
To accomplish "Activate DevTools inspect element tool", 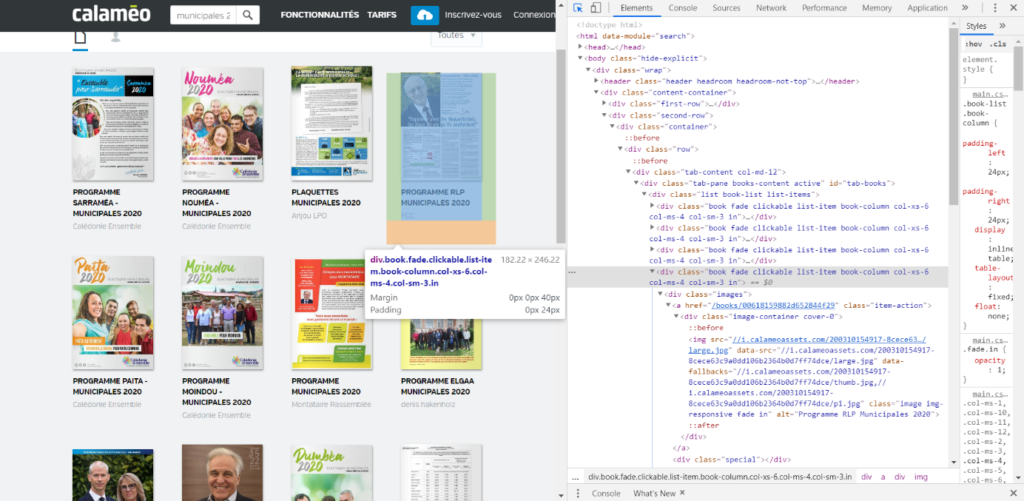I will tap(578, 8).
